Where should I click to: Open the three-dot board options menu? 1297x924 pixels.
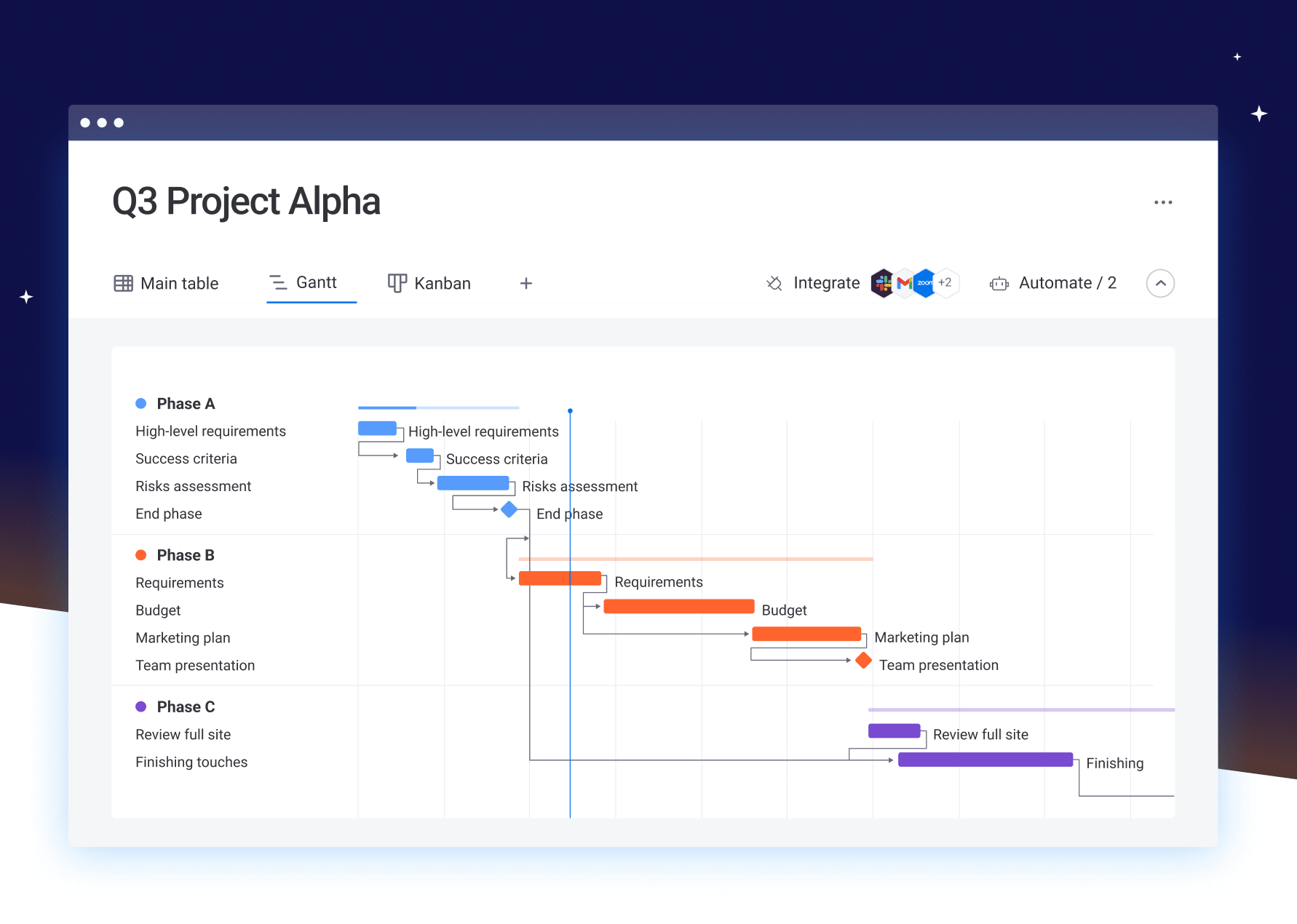coord(1162,202)
